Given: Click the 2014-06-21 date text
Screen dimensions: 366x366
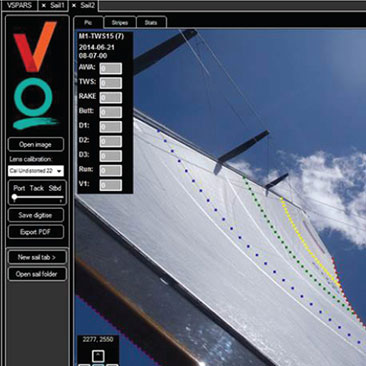Looking at the screenshot, I should (x=96, y=47).
